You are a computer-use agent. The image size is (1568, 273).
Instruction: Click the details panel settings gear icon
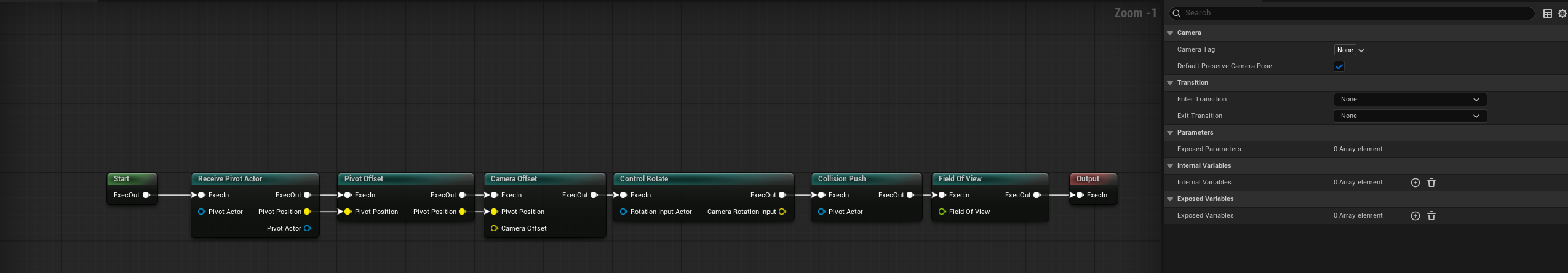1562,14
